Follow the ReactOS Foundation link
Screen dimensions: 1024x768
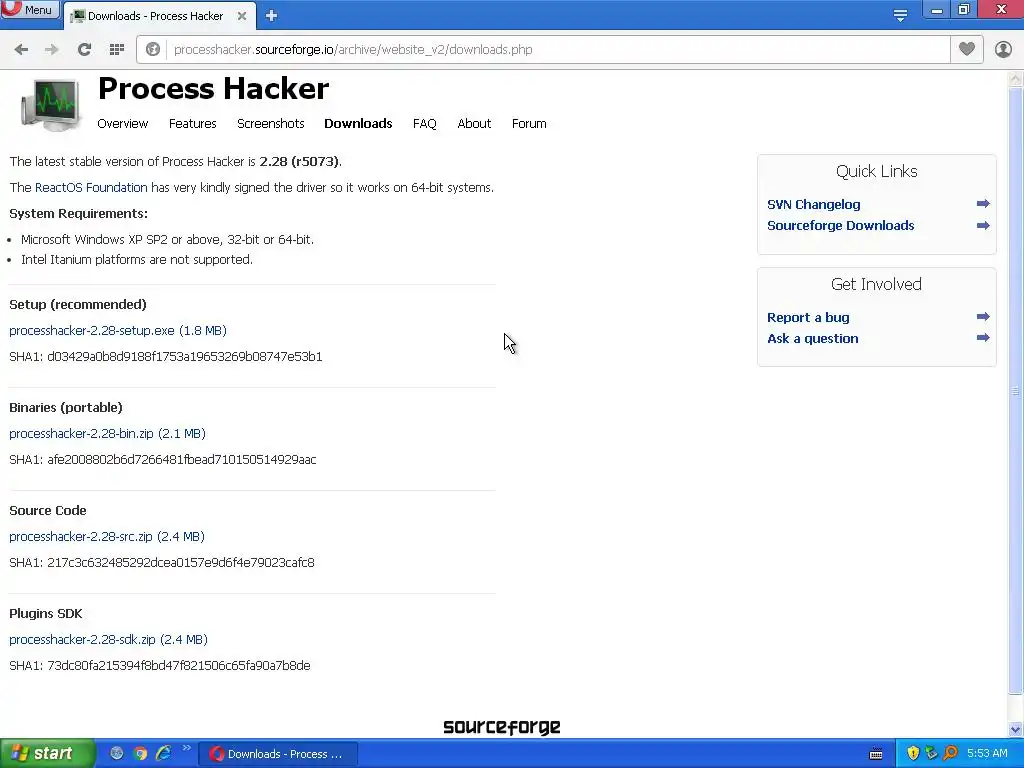coord(91,187)
